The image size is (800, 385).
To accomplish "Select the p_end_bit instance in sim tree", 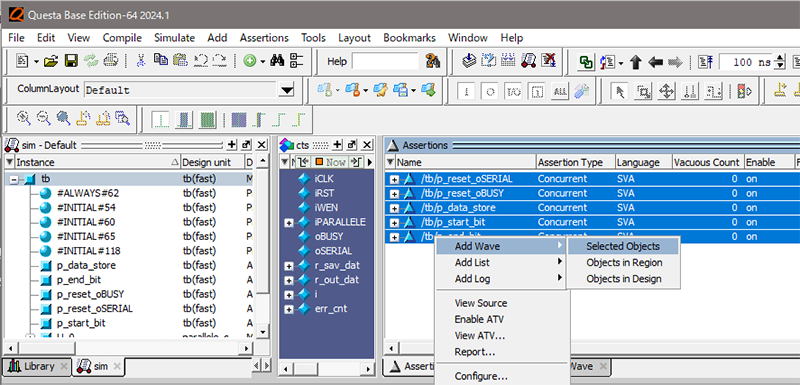I will tap(79, 280).
